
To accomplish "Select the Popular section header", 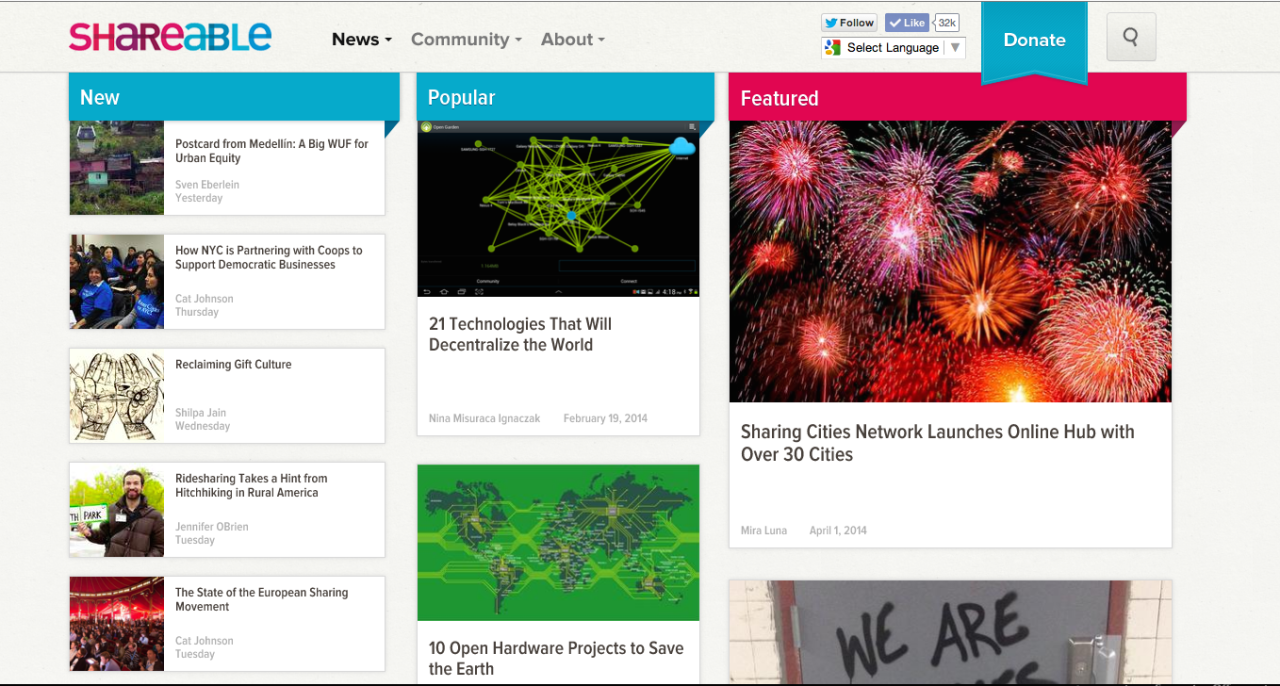I will click(x=461, y=97).
